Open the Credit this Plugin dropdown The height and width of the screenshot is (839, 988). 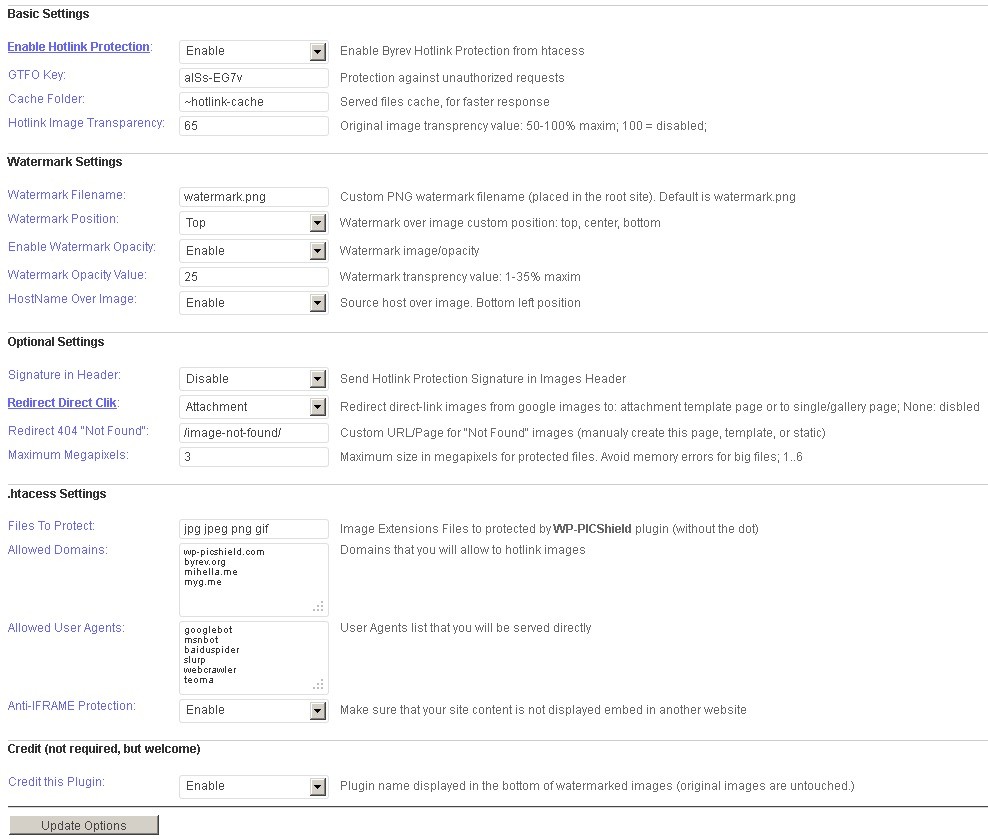253,786
